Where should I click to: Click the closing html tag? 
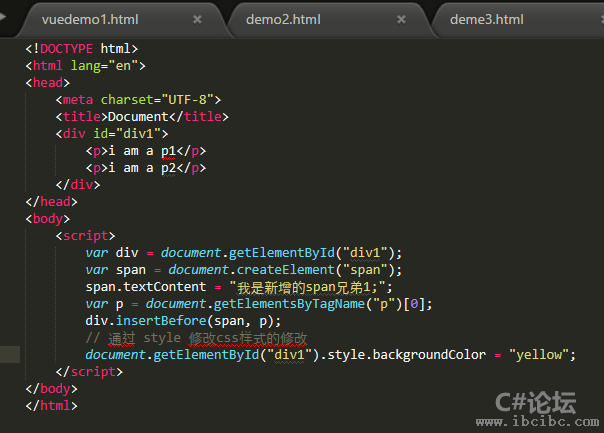tap(51, 405)
